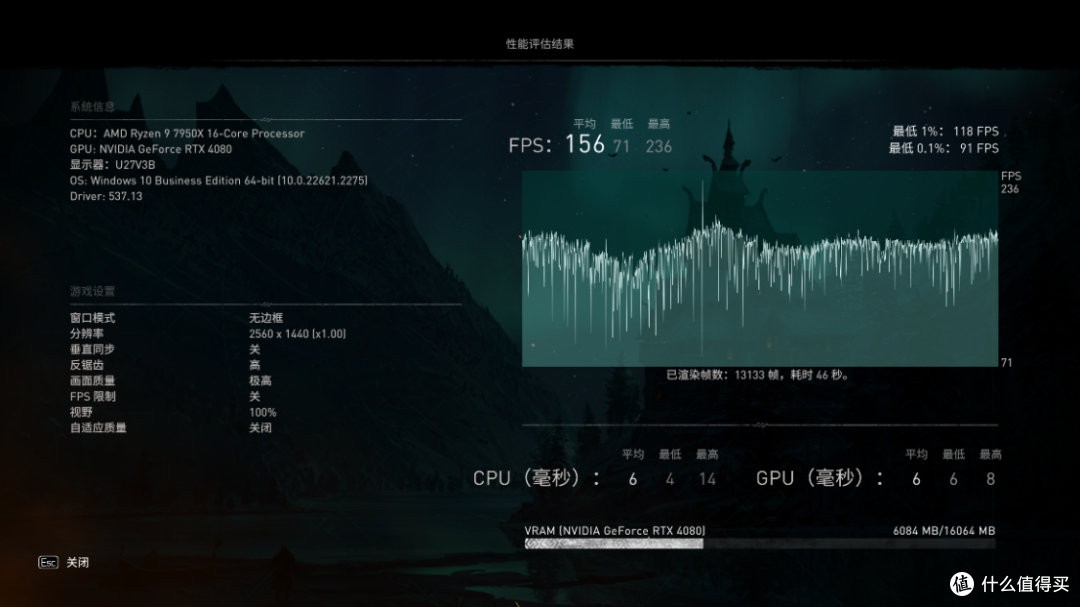Click the Esc key icon
The image size is (1080, 607).
(x=48, y=563)
